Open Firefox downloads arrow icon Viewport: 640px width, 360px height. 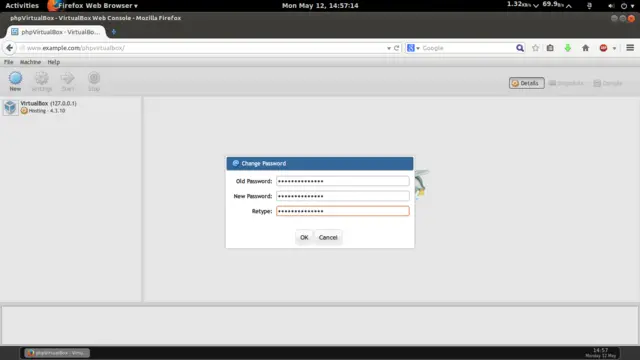click(x=568, y=48)
